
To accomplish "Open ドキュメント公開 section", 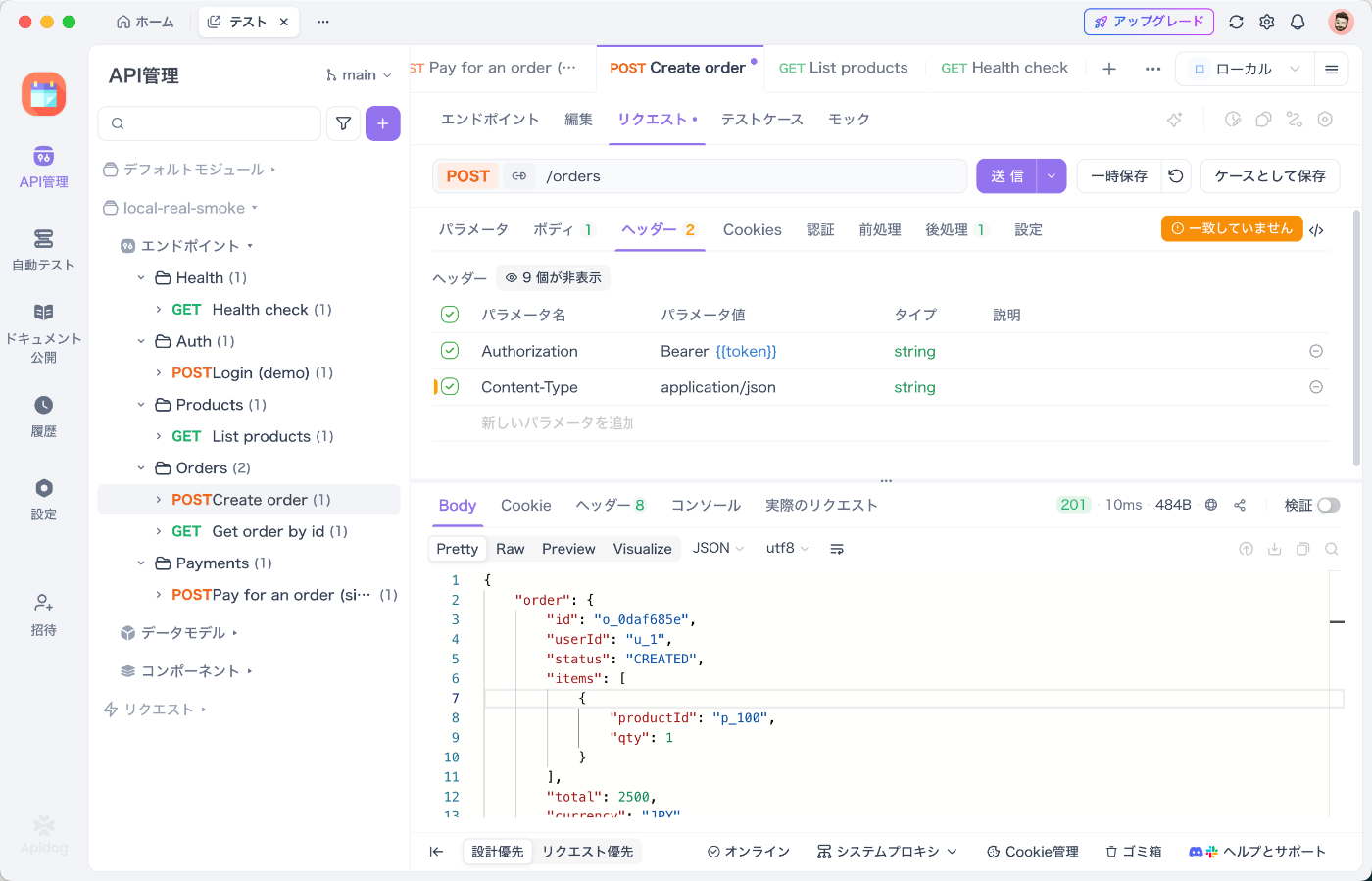I will tap(43, 333).
